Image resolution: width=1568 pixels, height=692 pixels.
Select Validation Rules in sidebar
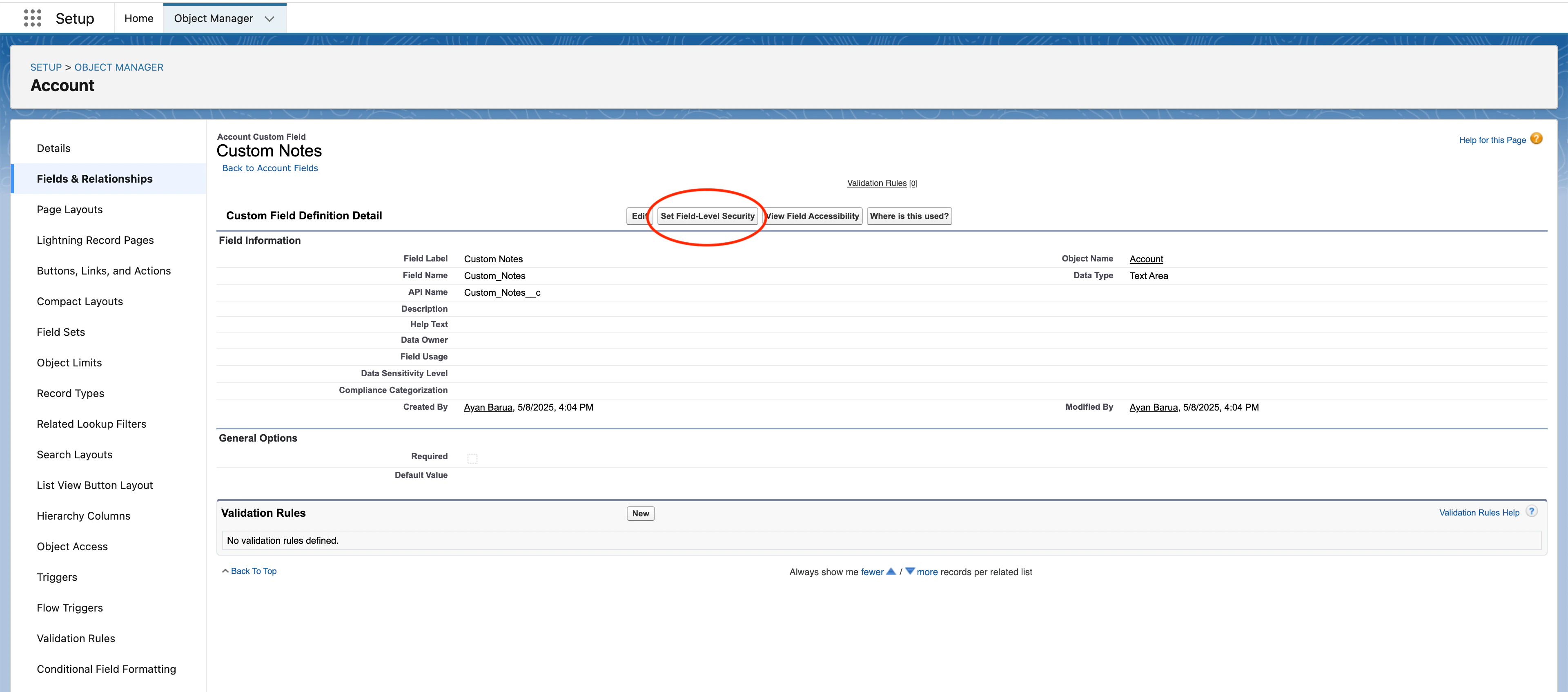click(76, 638)
